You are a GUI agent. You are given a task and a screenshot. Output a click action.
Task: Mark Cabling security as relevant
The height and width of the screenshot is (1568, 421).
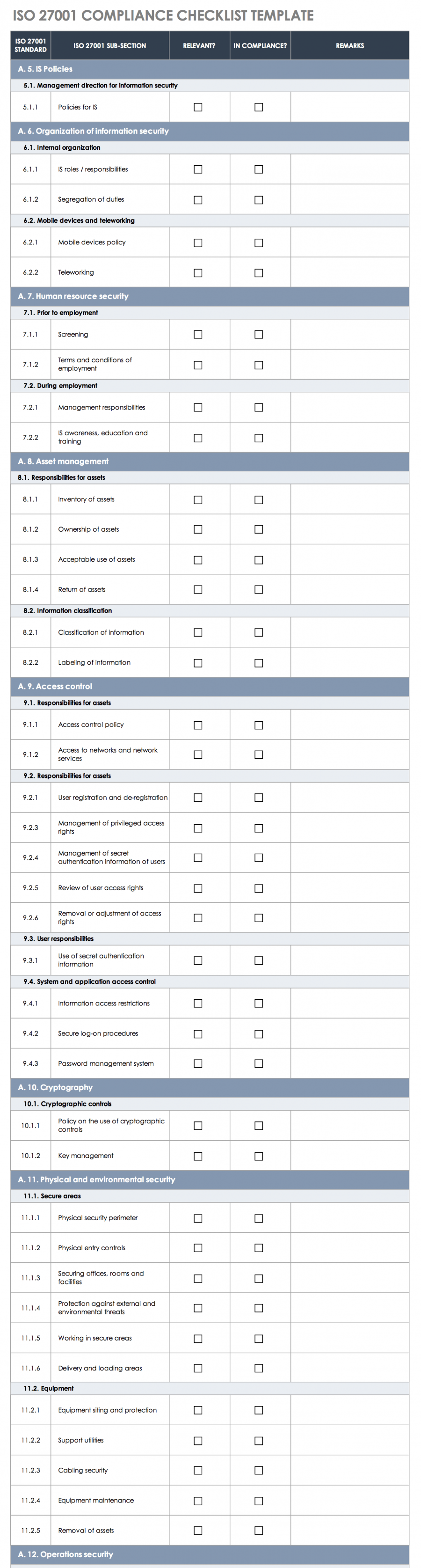pyautogui.click(x=198, y=1470)
